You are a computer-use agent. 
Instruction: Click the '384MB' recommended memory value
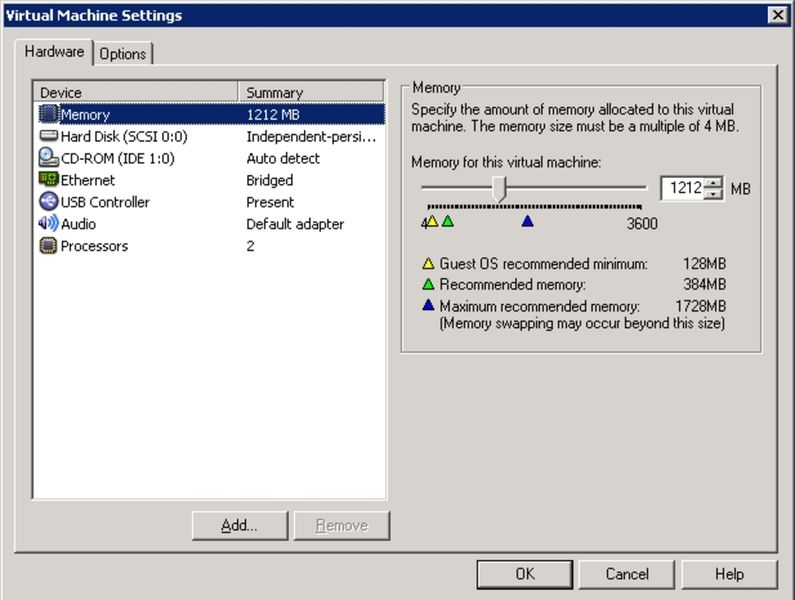[x=704, y=284]
